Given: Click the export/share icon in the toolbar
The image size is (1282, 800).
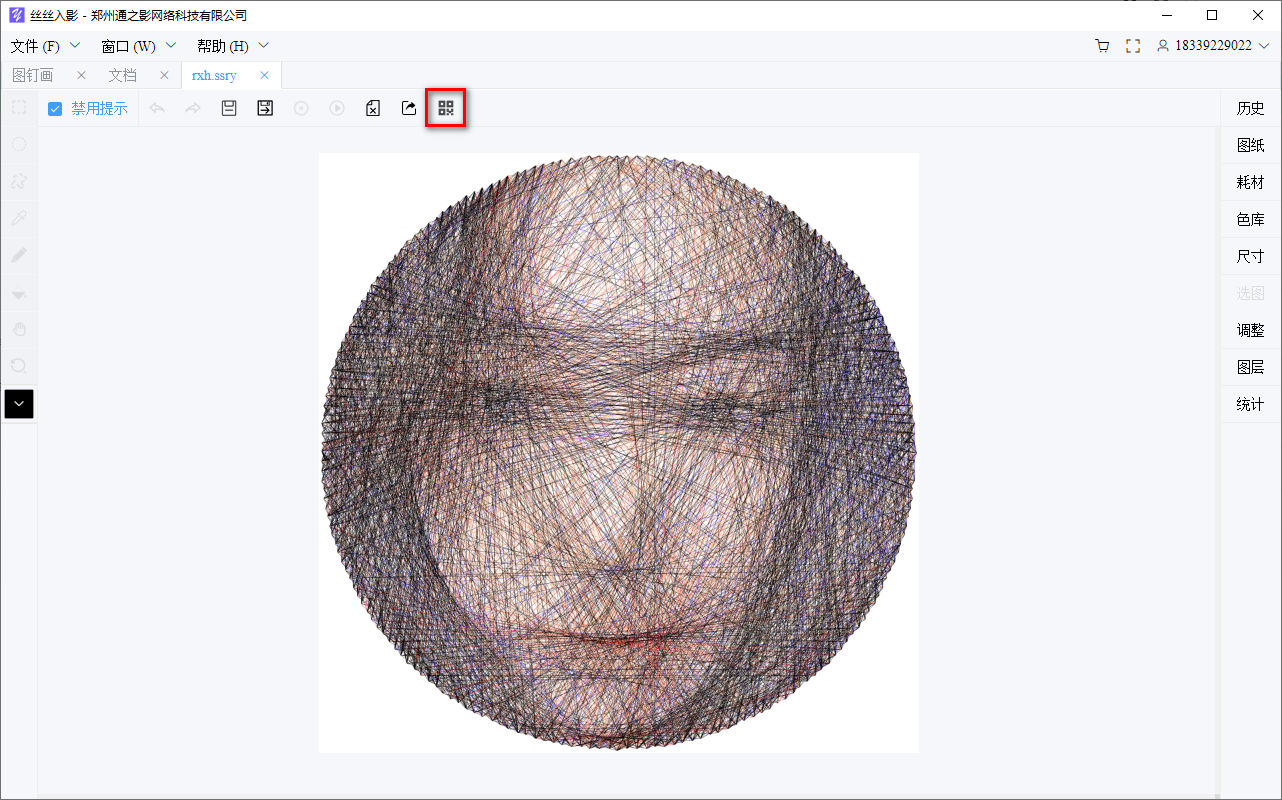Looking at the screenshot, I should click(x=408, y=108).
